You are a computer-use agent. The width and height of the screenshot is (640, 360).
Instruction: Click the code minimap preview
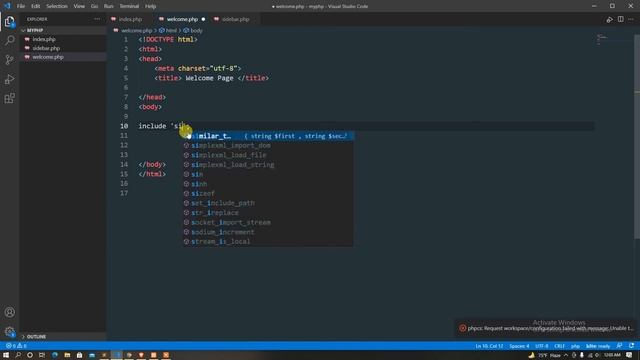(602, 39)
